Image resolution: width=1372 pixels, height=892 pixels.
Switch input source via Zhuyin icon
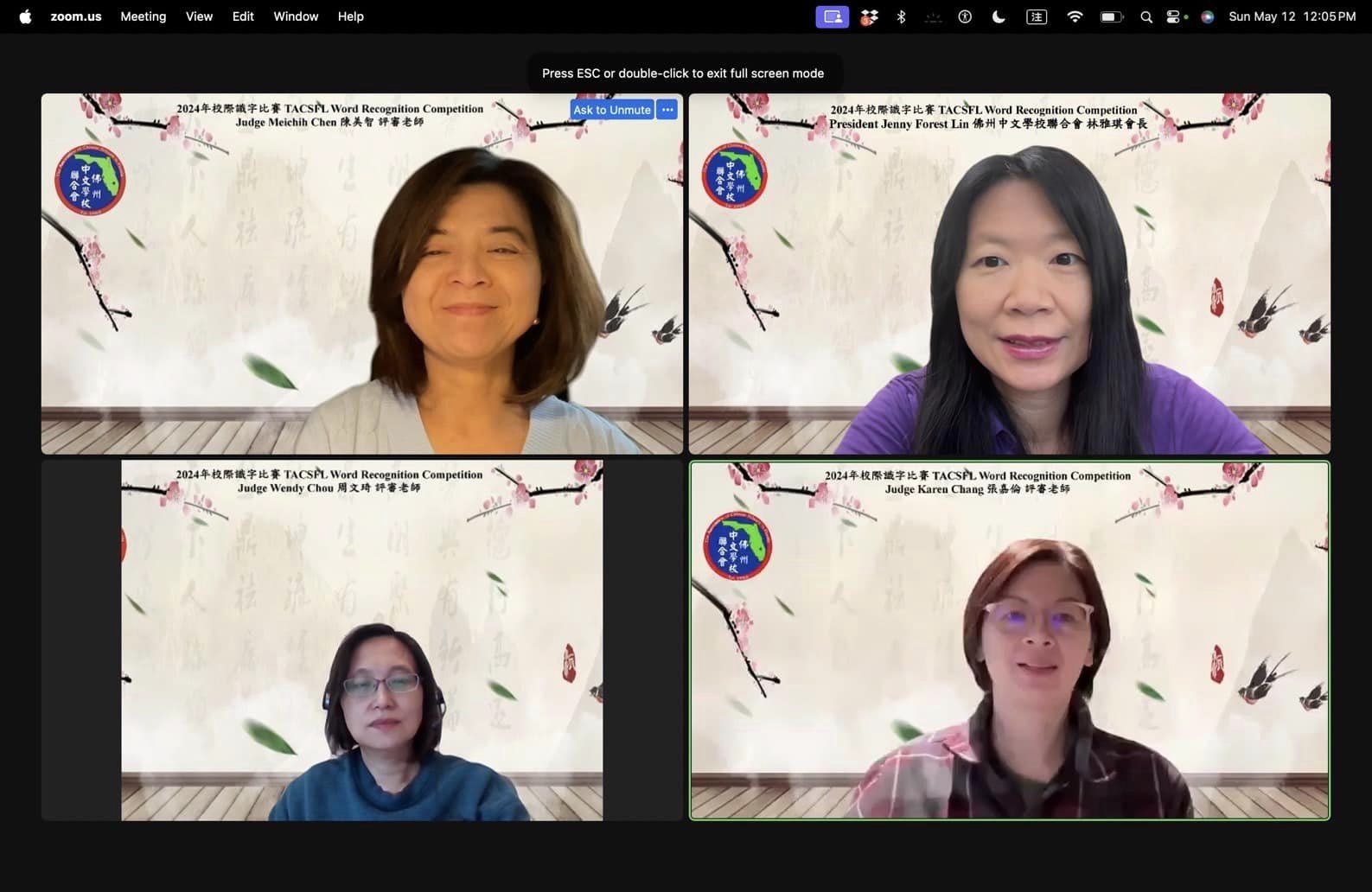[x=1036, y=16]
